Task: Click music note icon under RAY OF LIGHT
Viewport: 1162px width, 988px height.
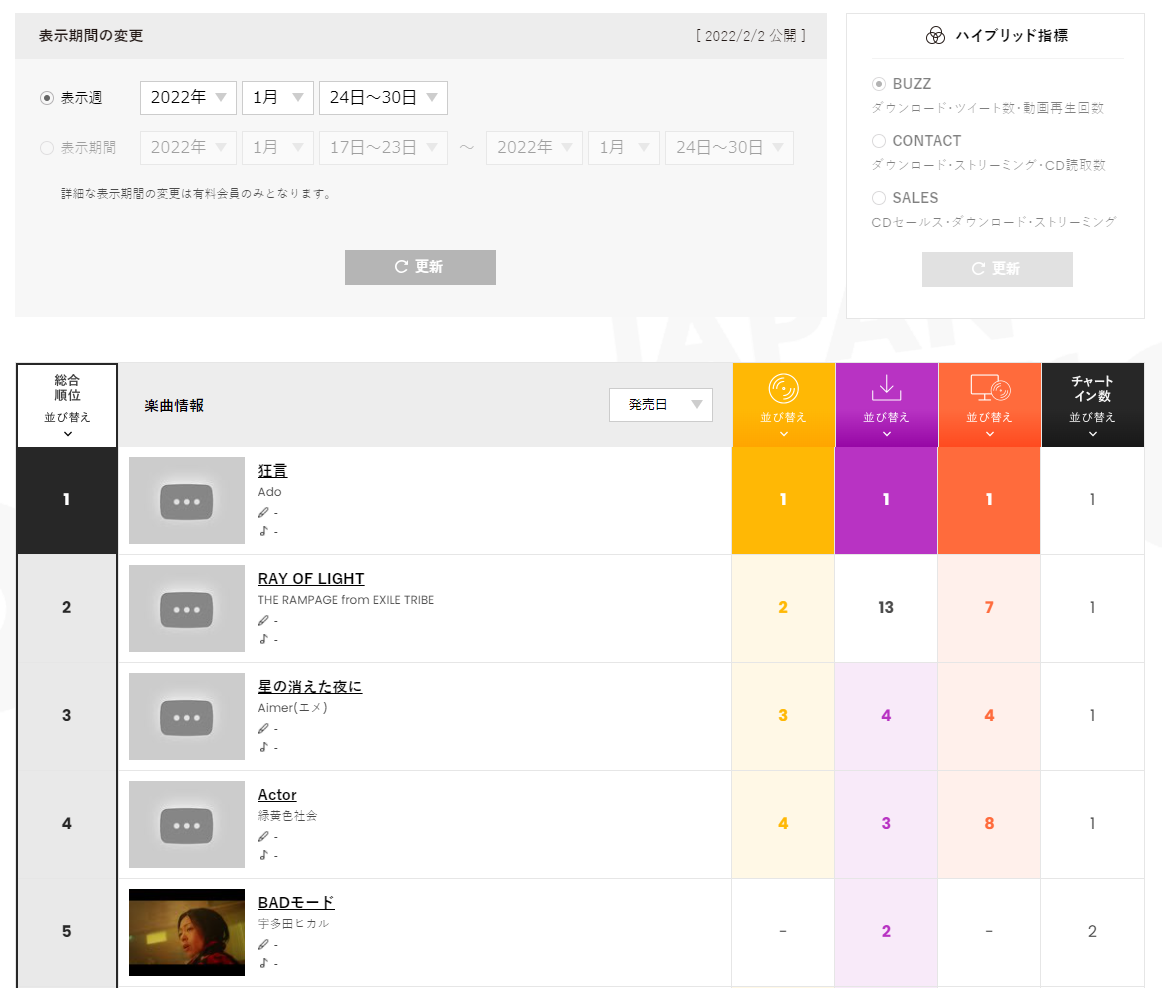Action: coord(263,639)
